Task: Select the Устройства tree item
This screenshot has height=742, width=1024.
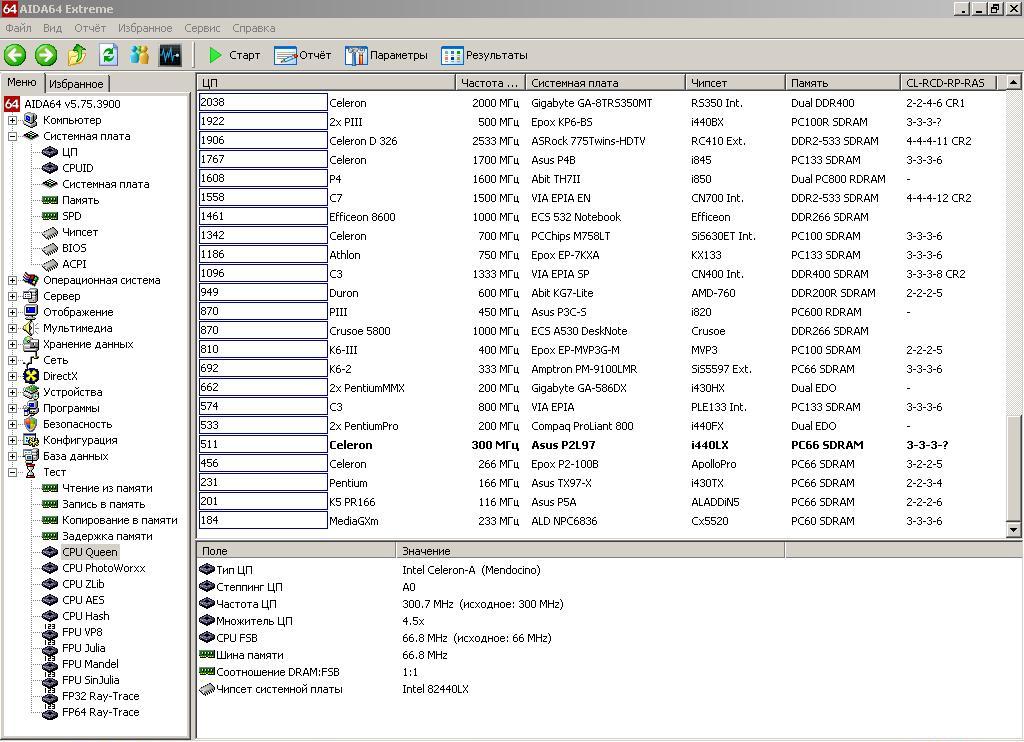Action: (x=72, y=392)
